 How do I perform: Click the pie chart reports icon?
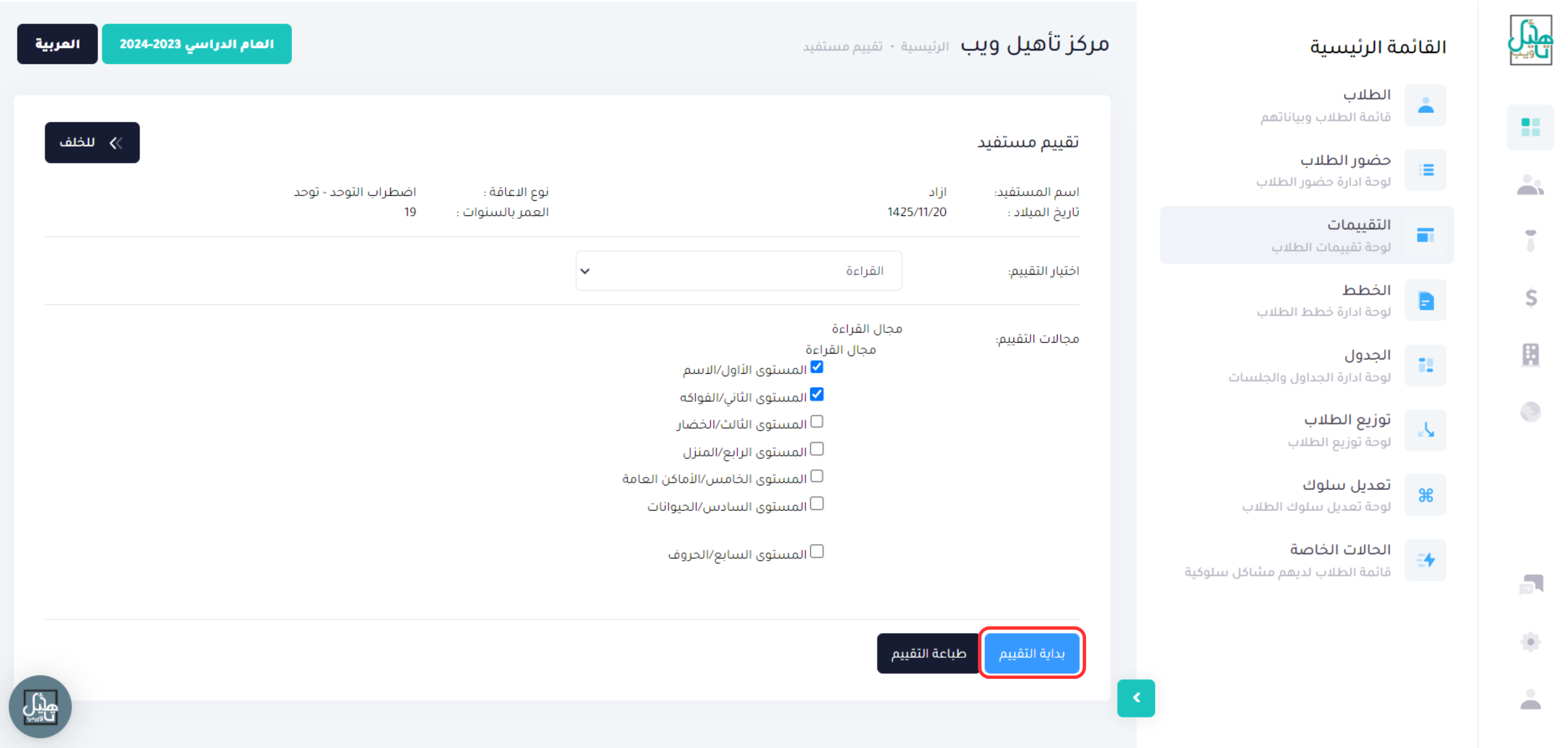pyautogui.click(x=1530, y=411)
